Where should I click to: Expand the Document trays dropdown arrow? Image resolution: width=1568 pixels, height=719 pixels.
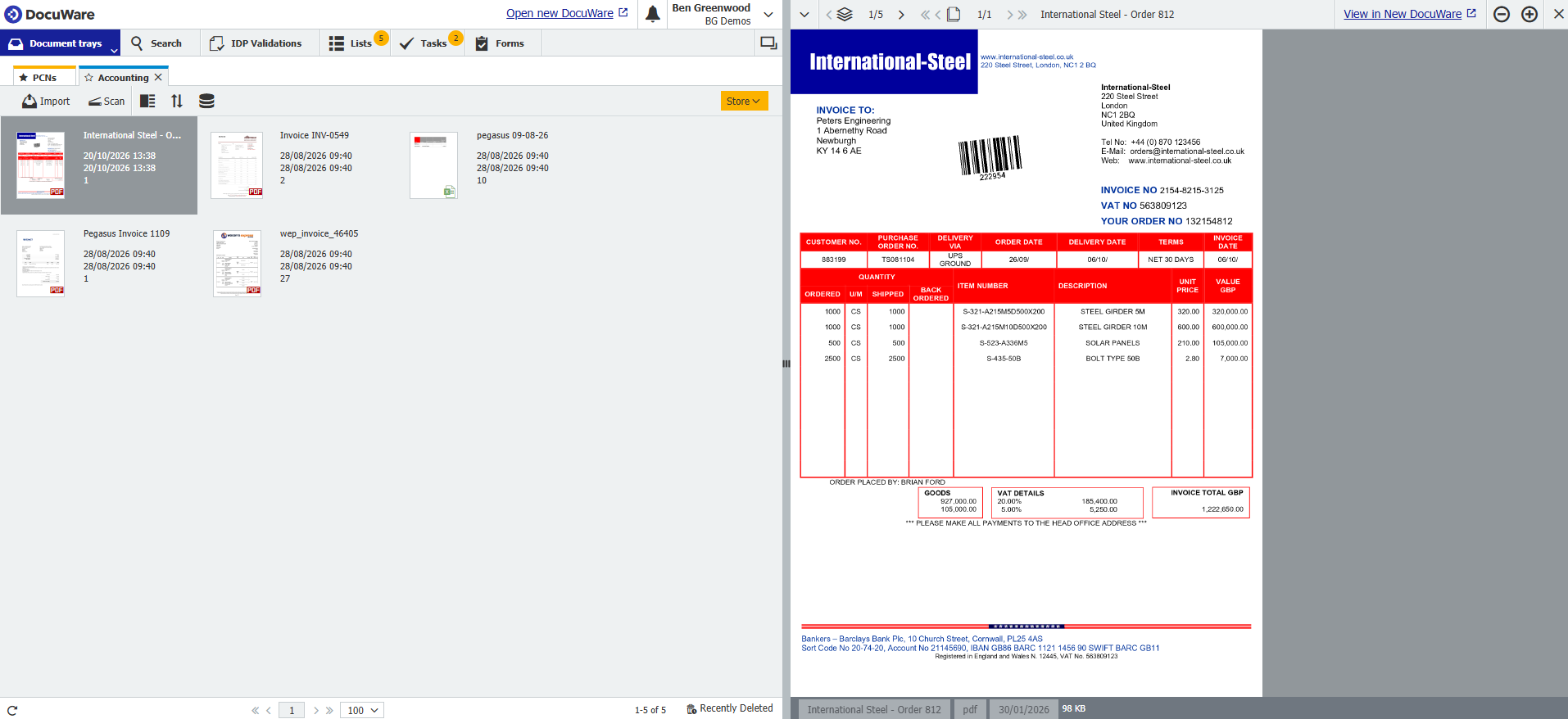tap(114, 51)
